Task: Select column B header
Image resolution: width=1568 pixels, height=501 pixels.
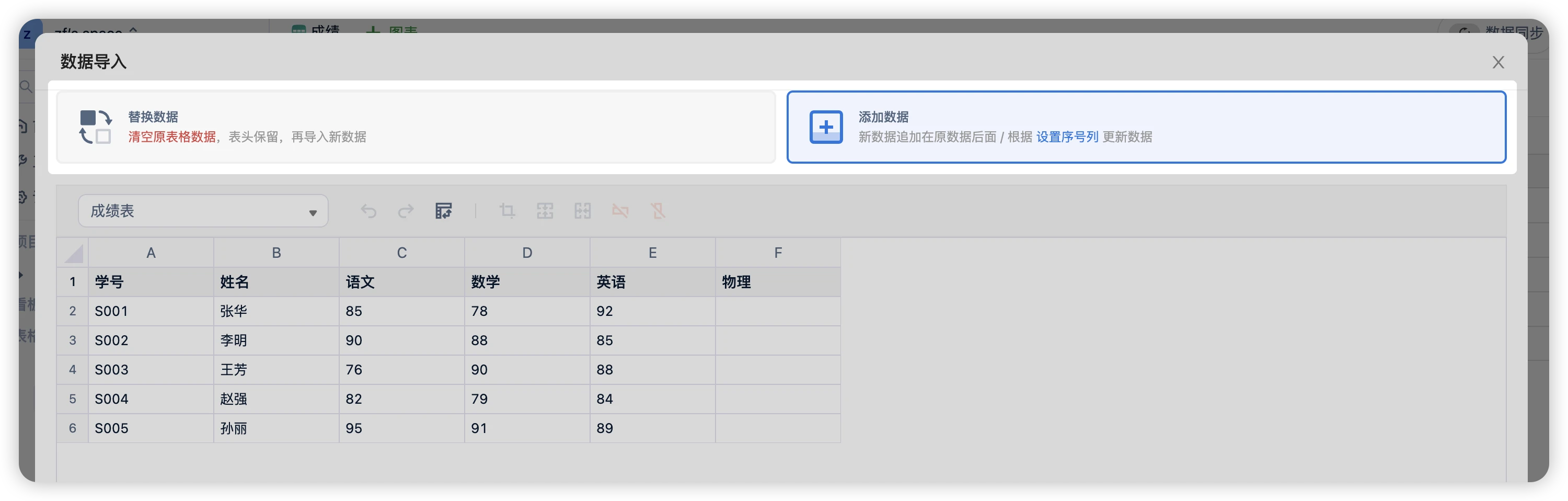Action: click(276, 253)
